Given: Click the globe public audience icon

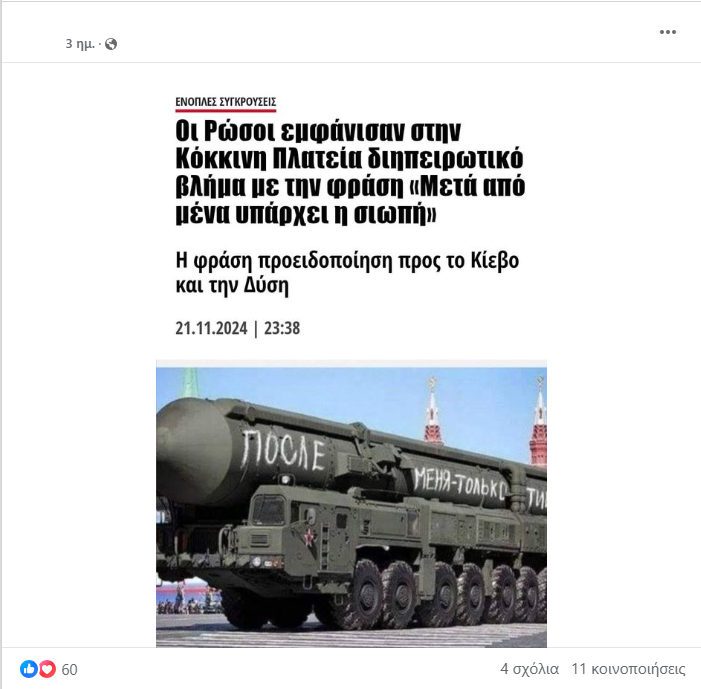Looking at the screenshot, I should (111, 44).
